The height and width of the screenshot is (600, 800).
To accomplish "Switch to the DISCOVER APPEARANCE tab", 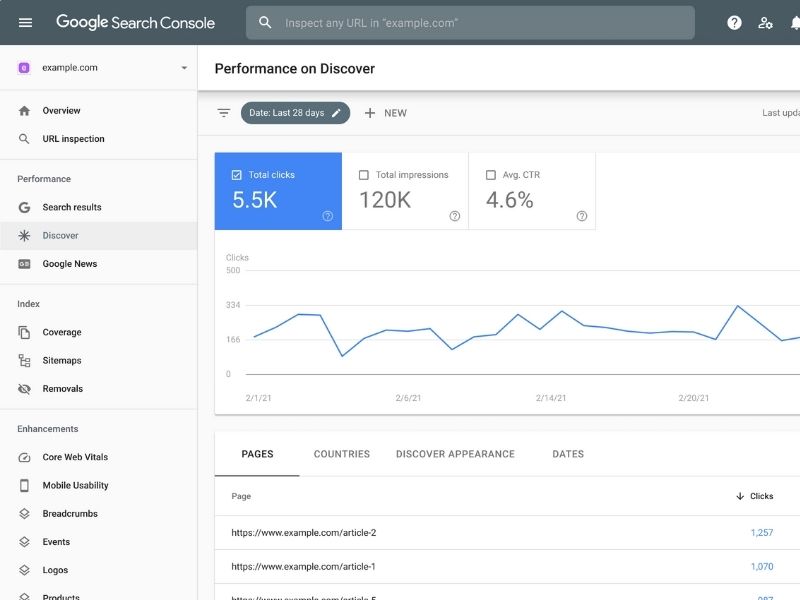I will [x=455, y=454].
